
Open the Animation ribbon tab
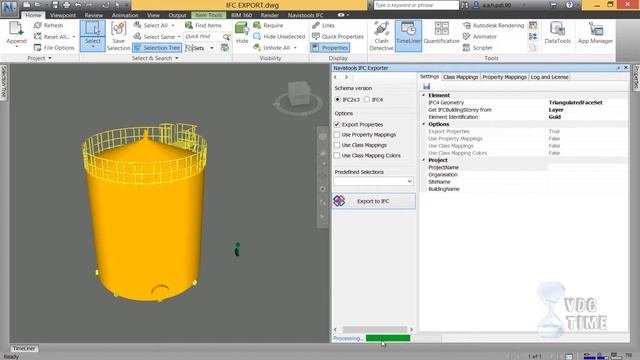[x=125, y=15]
